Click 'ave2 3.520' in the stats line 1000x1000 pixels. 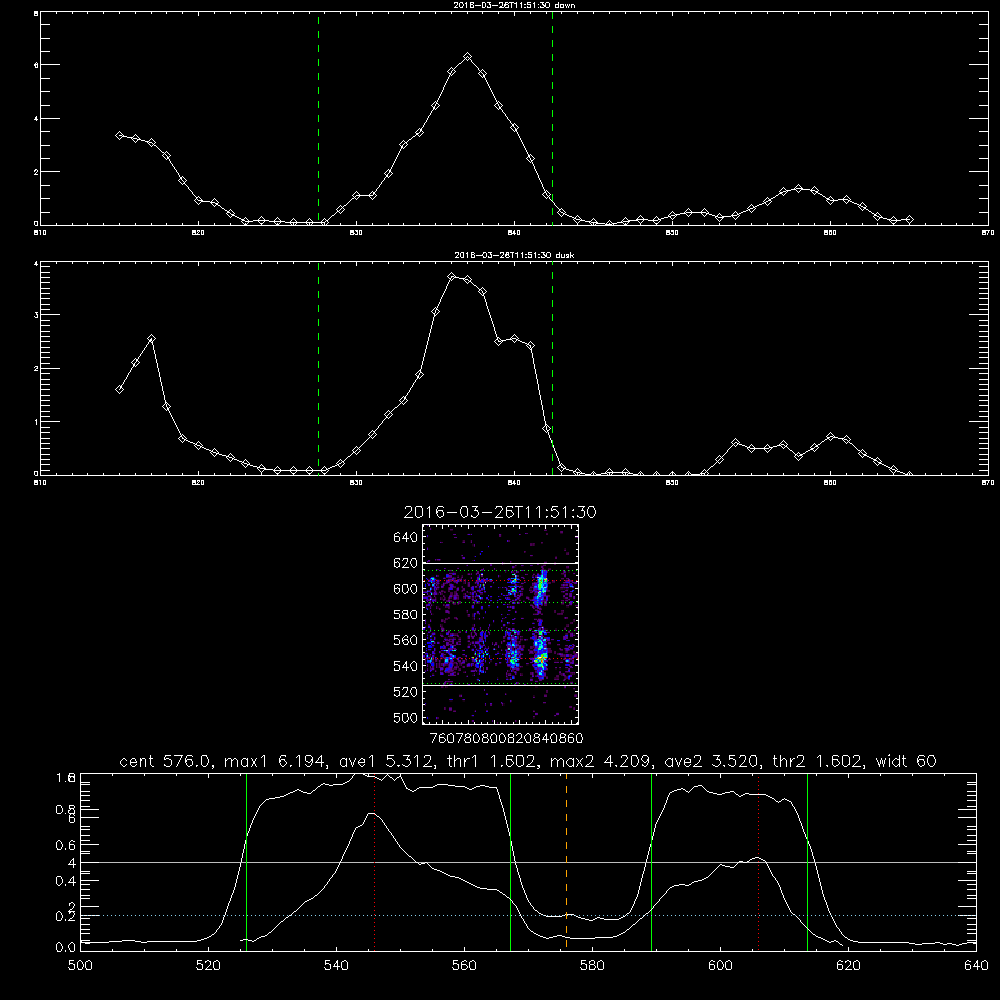(711, 761)
